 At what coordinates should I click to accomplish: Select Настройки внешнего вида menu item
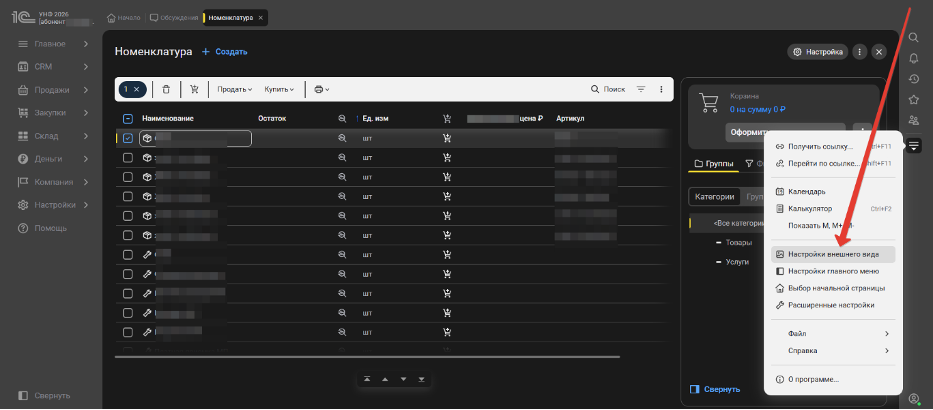tap(834, 254)
